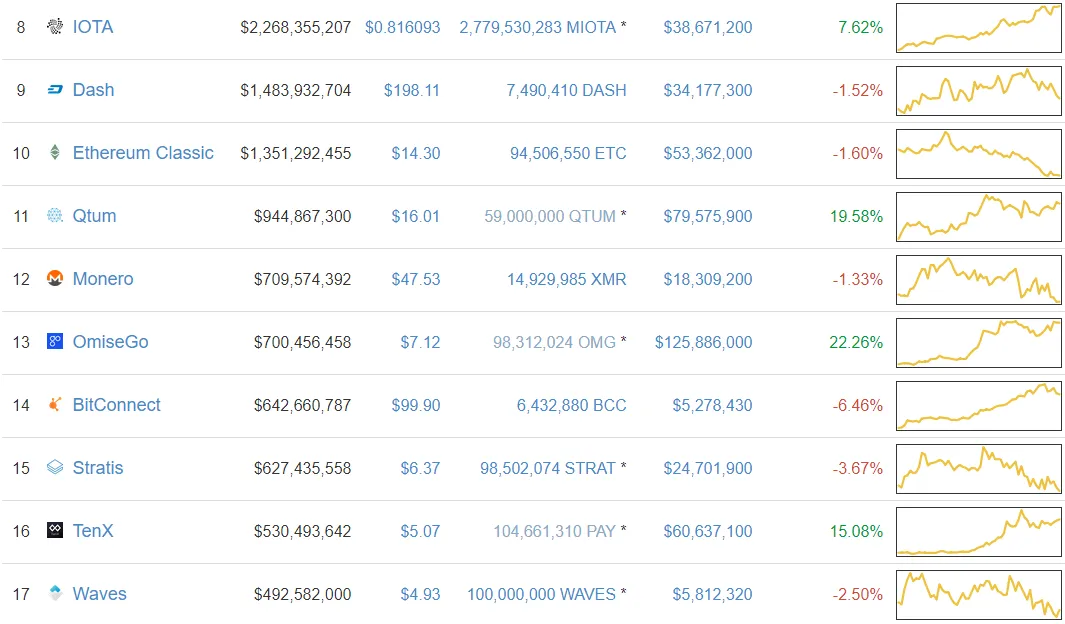View the OmiseGo price graph thumbnail
The height and width of the screenshot is (624, 1065).
[979, 342]
